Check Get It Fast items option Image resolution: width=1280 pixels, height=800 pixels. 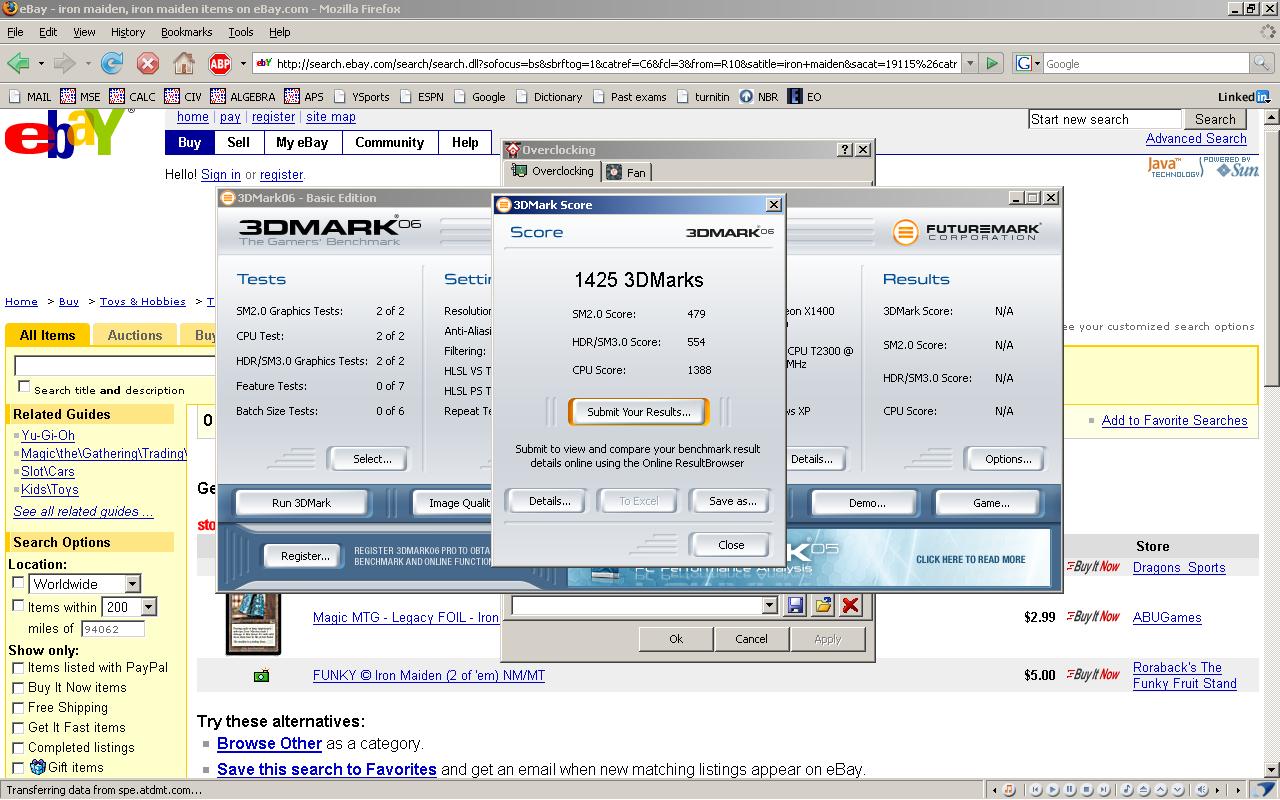pyautogui.click(x=18, y=728)
